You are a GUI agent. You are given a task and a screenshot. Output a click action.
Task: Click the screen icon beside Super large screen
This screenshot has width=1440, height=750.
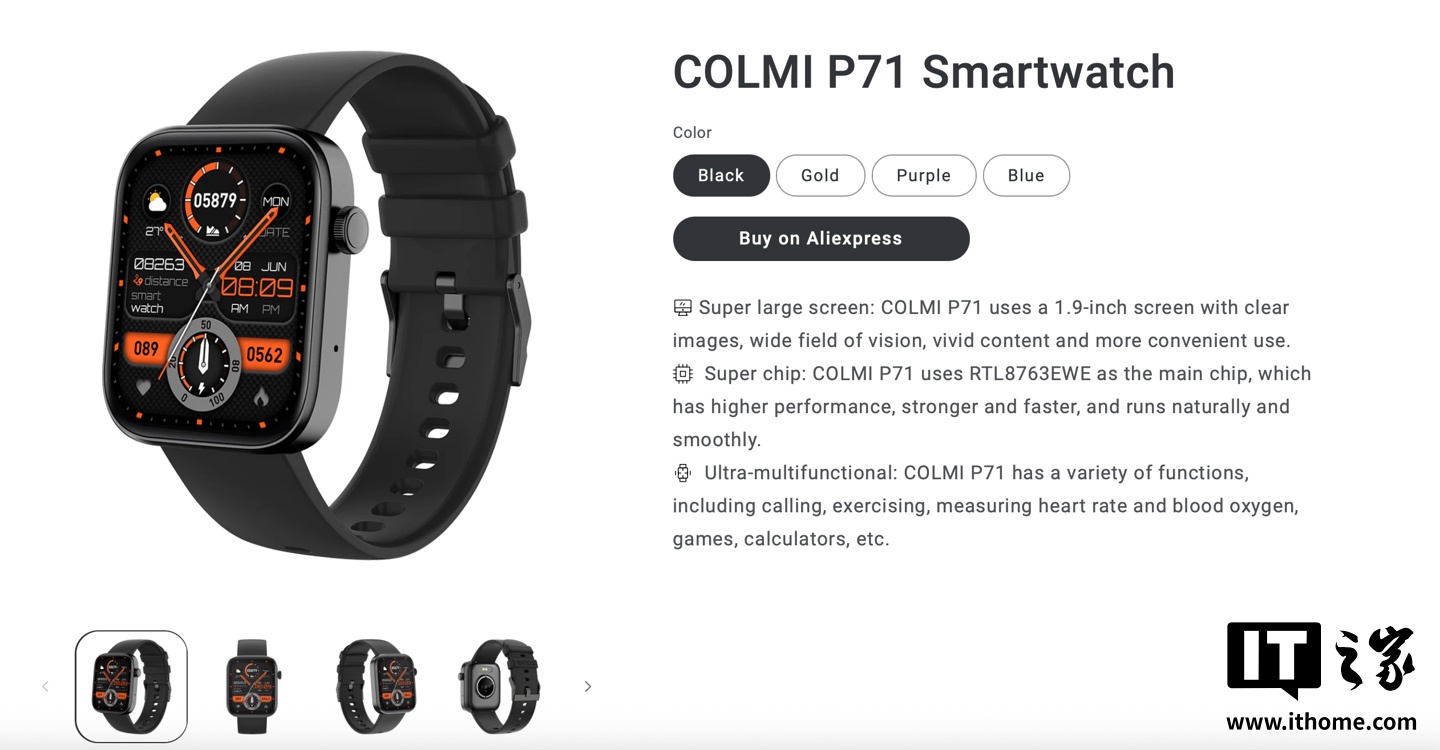[682, 308]
